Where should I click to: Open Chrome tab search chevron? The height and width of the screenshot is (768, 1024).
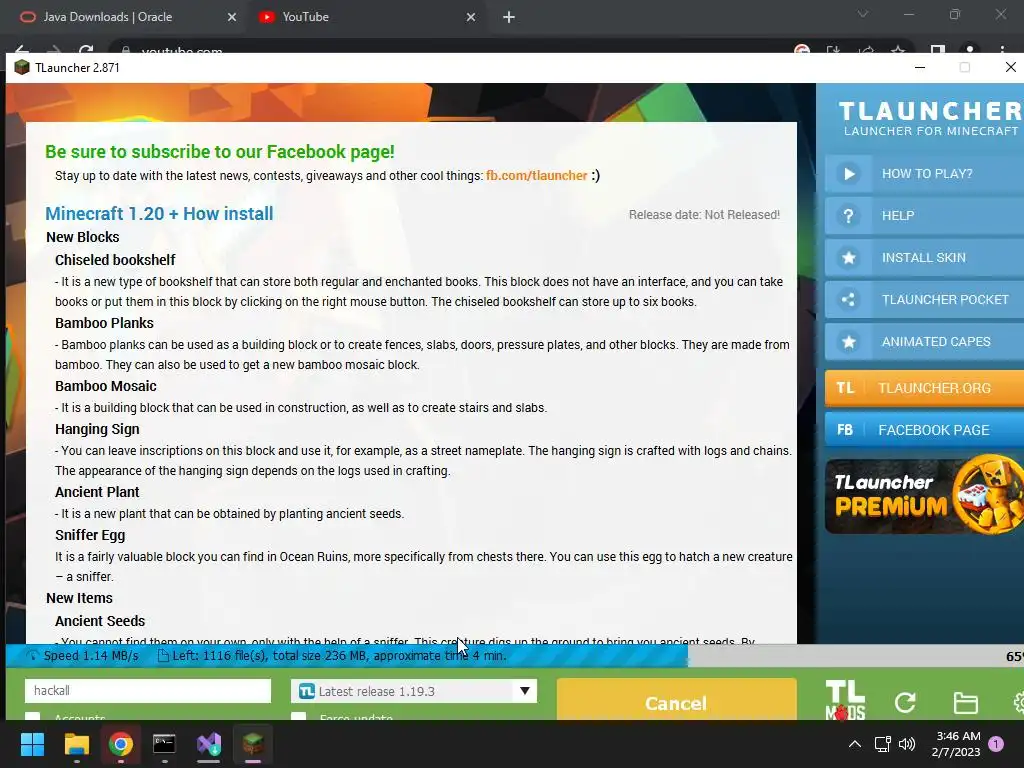coord(863,14)
